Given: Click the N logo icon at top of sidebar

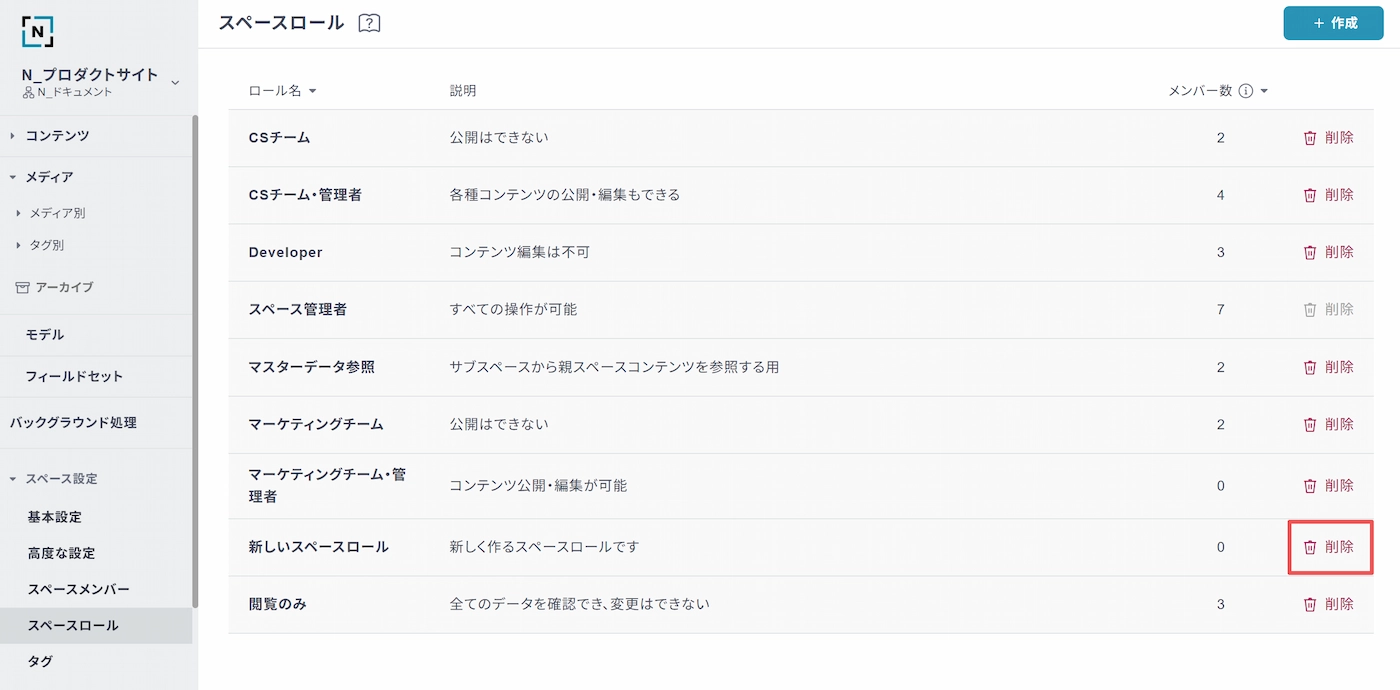Looking at the screenshot, I should point(37,32).
